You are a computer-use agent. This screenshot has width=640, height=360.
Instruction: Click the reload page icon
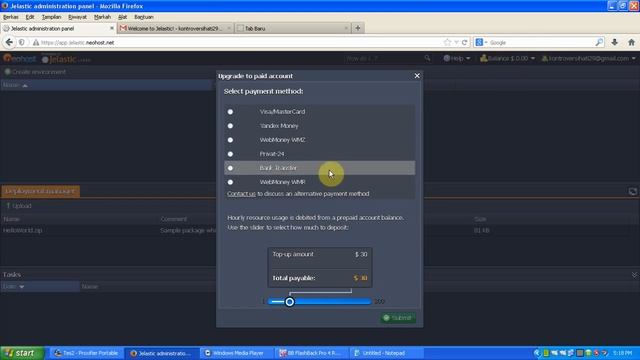click(x=464, y=42)
